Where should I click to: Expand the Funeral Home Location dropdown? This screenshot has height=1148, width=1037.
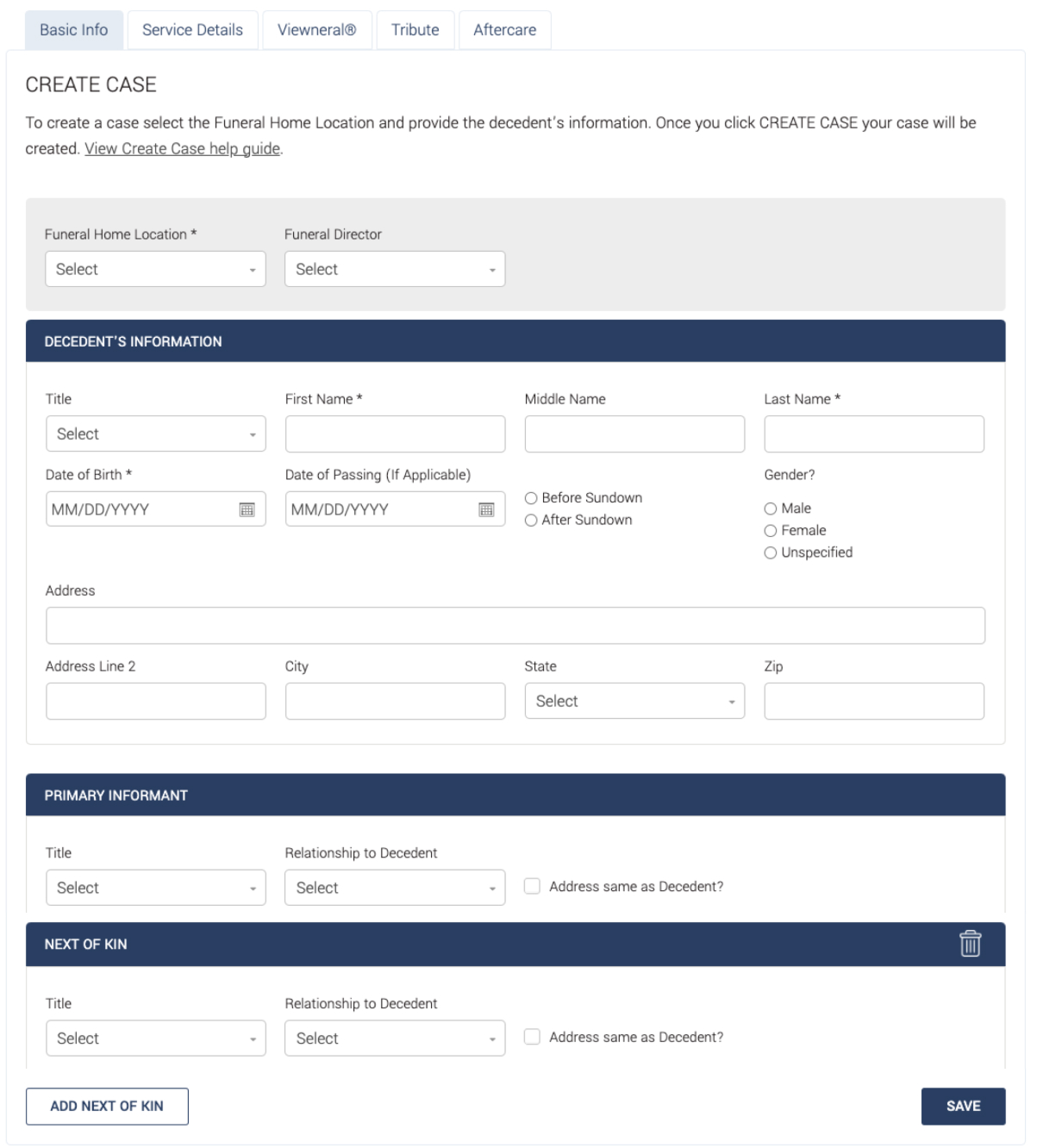tap(155, 269)
